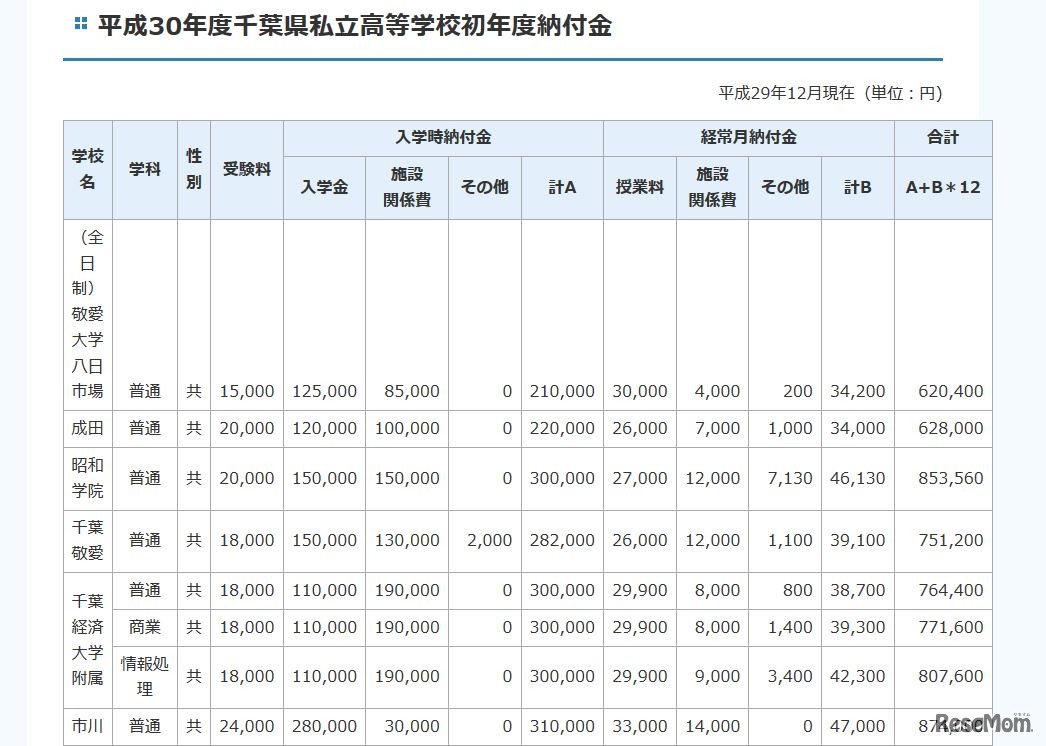Image resolution: width=1046 pixels, height=746 pixels.
Task: Click school name 千葉経済大学附属
Action: [87, 640]
